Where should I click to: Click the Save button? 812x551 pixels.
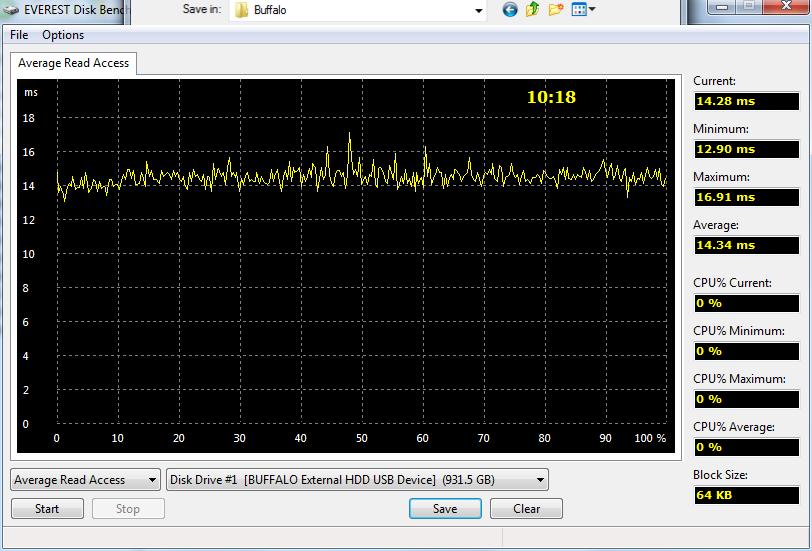tap(445, 509)
